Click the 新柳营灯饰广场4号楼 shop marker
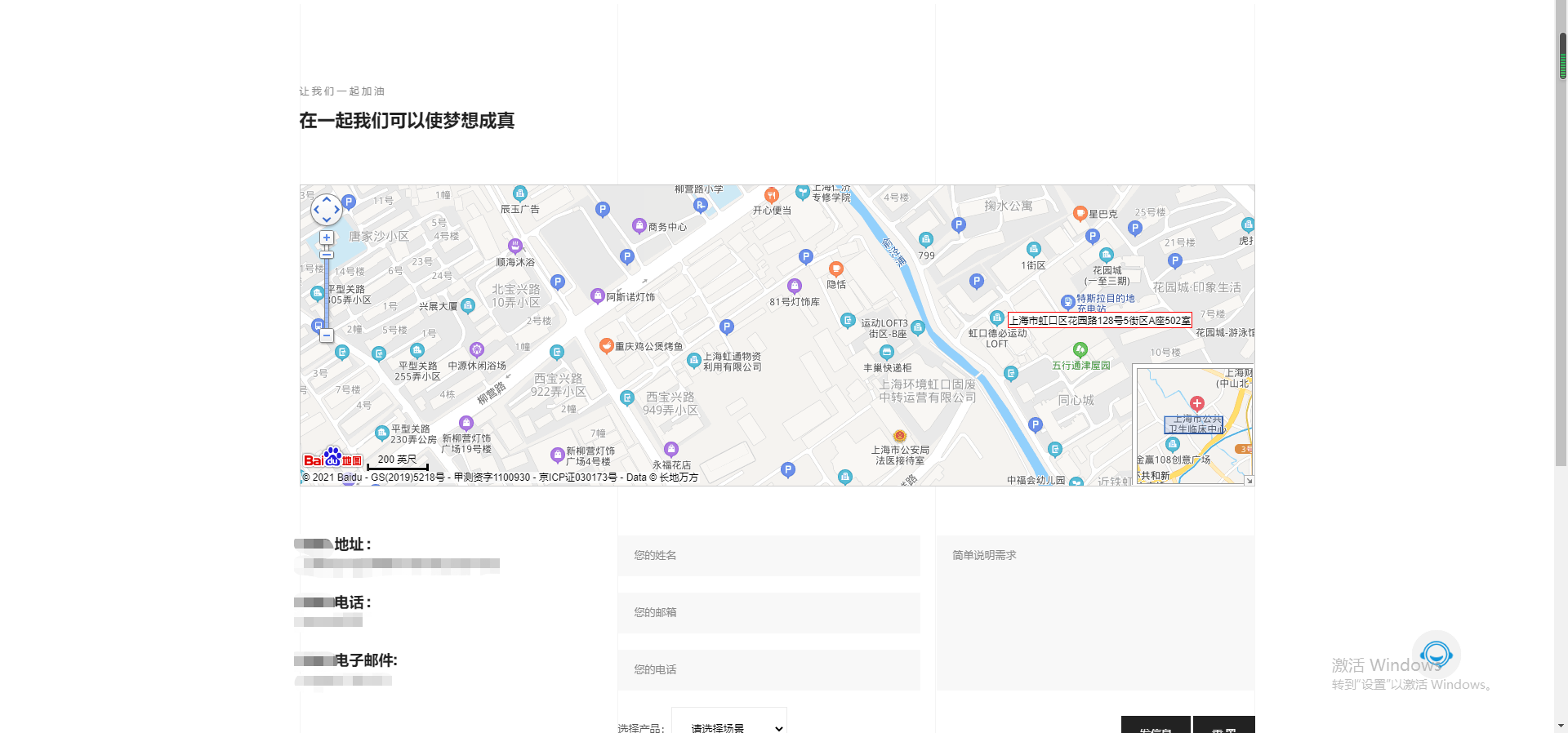This screenshot has width=1568, height=733. point(558,455)
